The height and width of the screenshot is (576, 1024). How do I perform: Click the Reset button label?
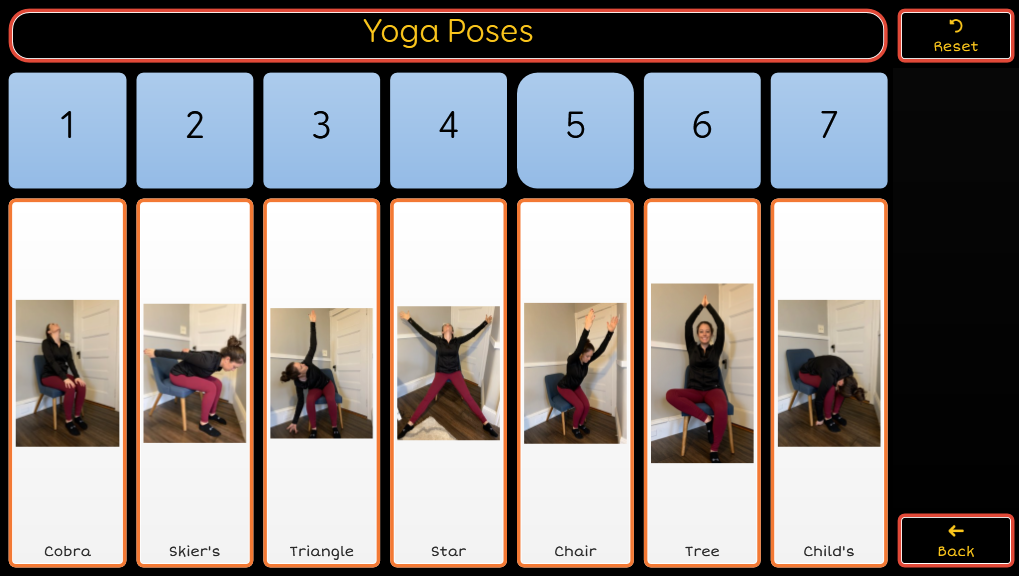pos(955,46)
